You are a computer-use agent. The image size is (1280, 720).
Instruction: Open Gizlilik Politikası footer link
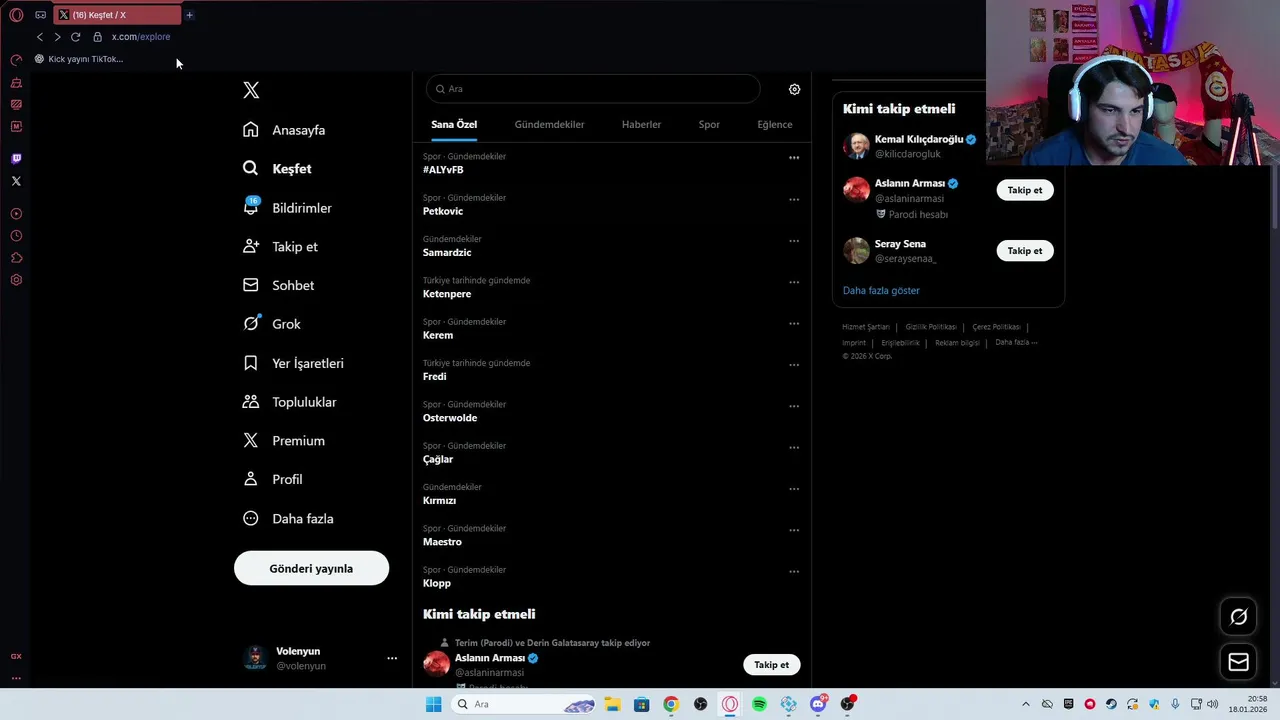point(931,327)
